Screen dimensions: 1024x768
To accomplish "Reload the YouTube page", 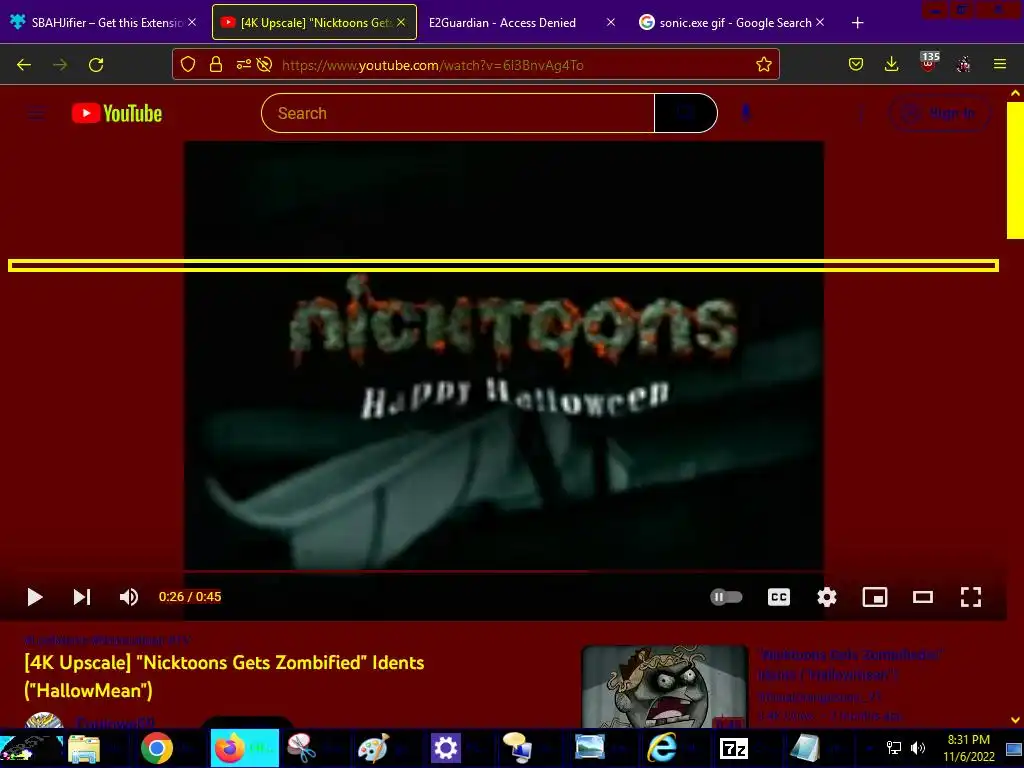I will point(96,65).
